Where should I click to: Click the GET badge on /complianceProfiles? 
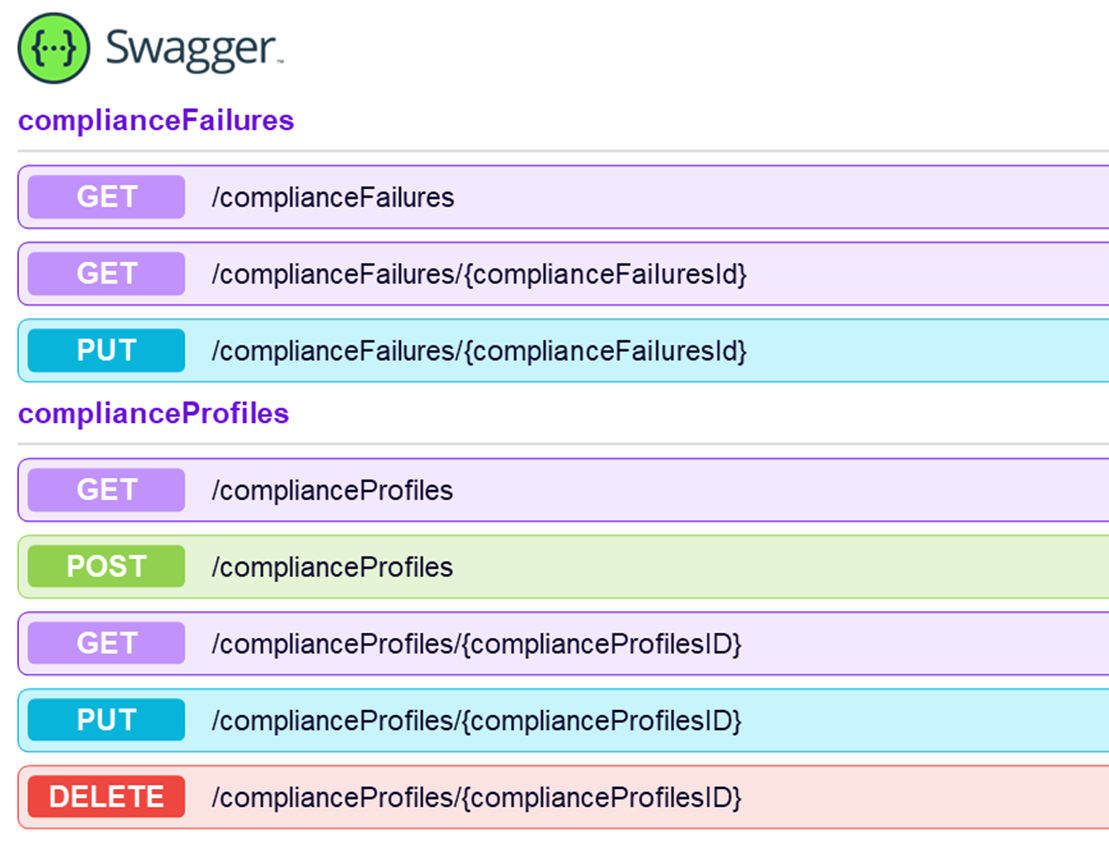104,489
